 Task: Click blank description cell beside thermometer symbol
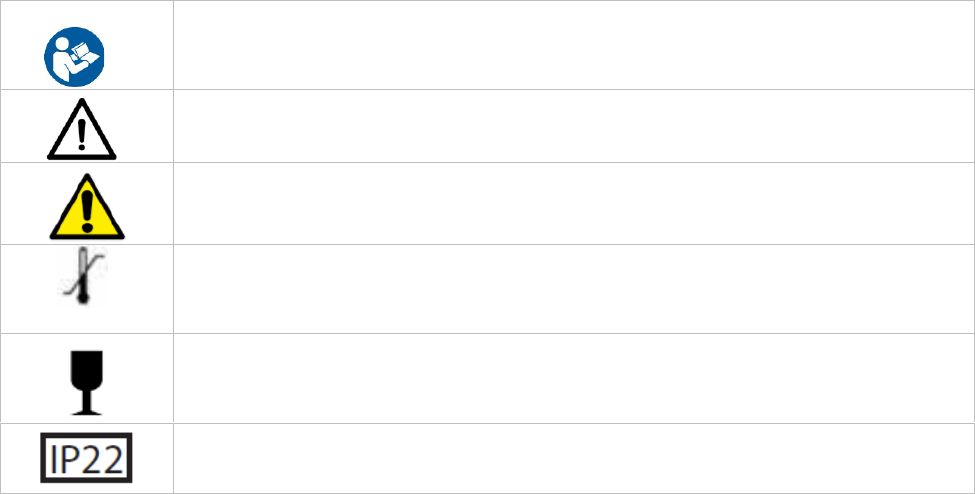pos(573,289)
